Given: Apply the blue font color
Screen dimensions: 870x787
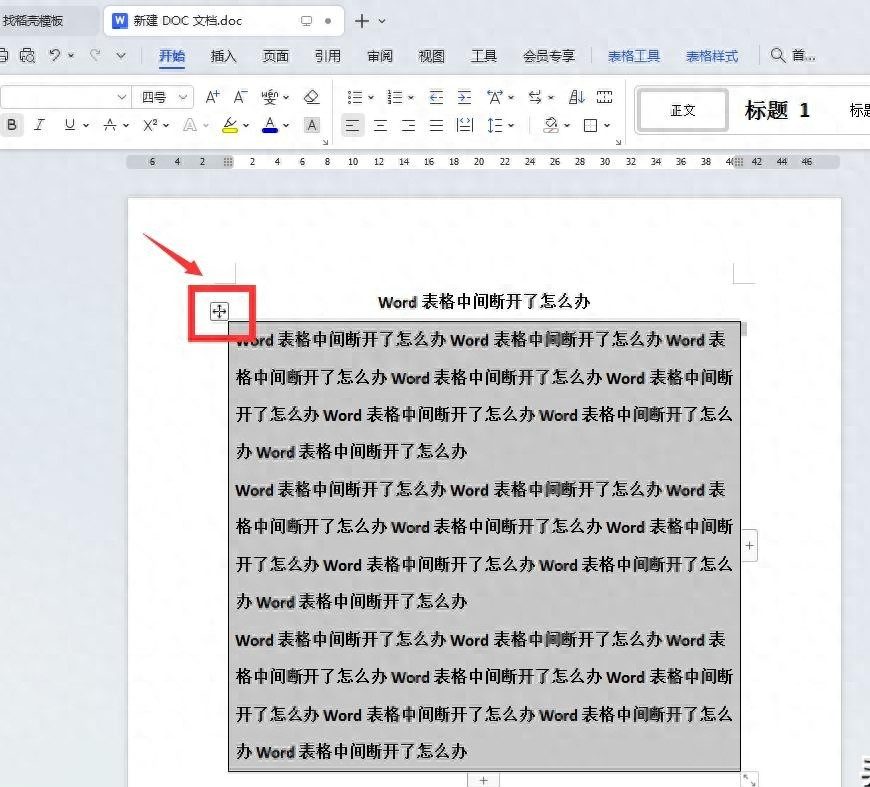Looking at the screenshot, I should coord(270,125).
